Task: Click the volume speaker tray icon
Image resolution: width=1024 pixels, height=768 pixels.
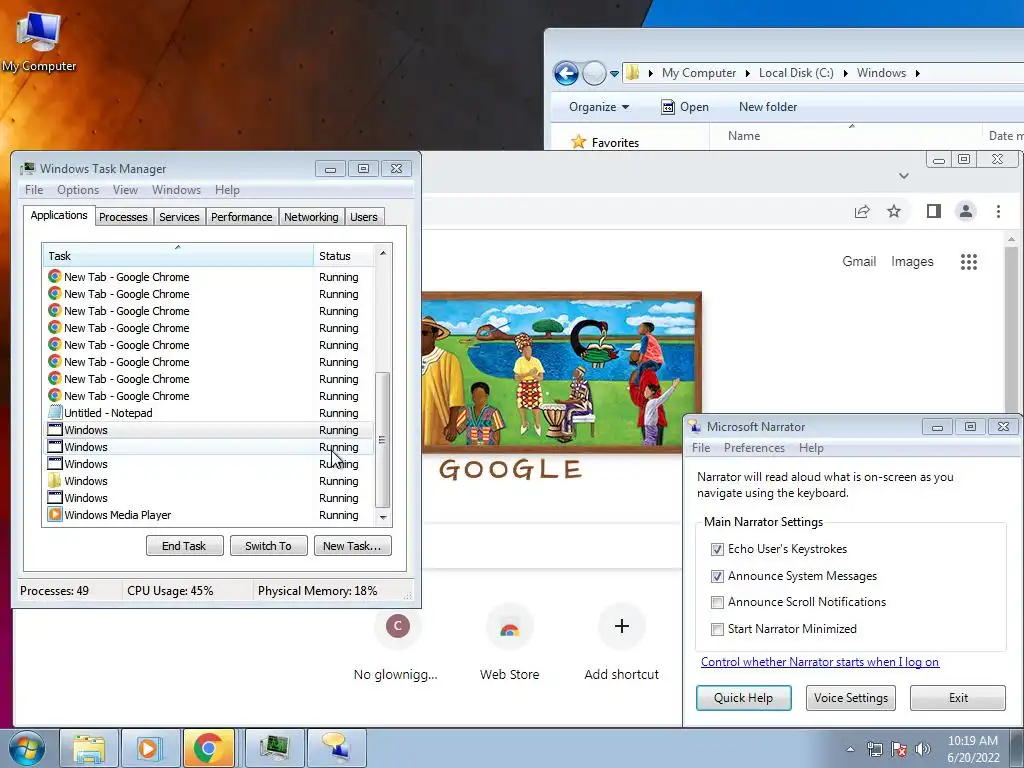Action: [x=922, y=749]
